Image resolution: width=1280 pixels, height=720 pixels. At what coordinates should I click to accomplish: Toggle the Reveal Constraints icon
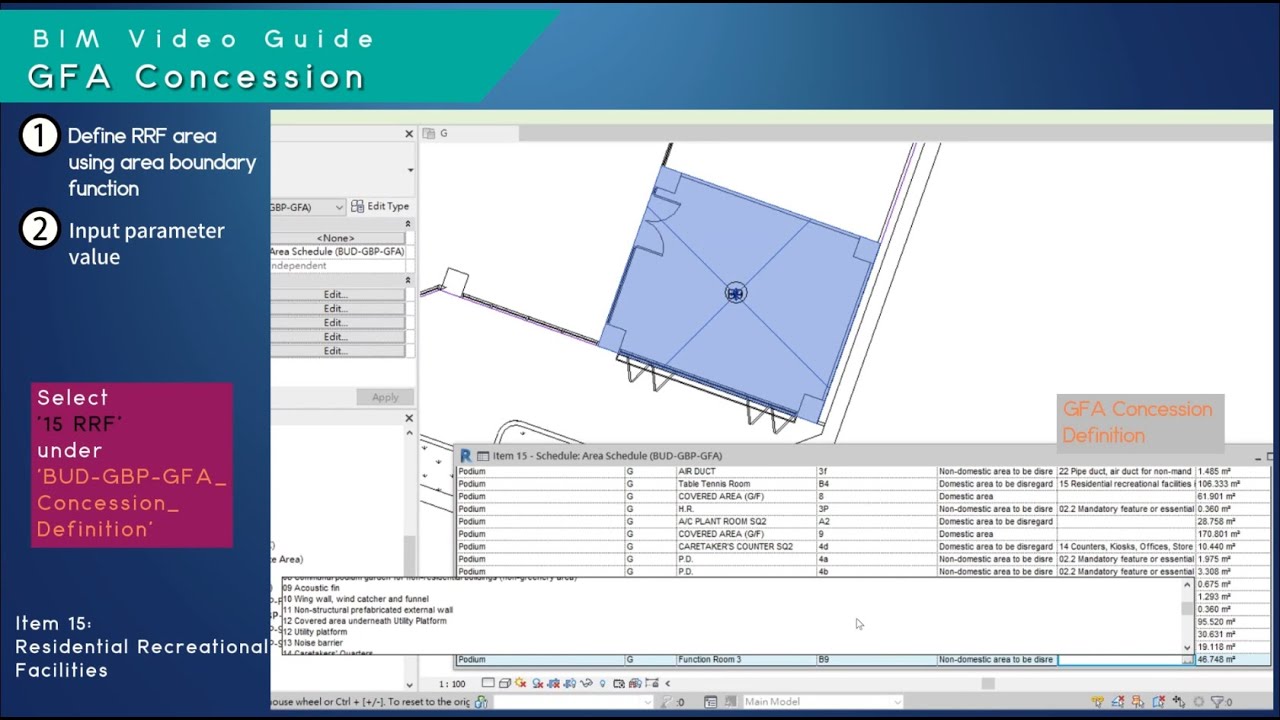(652, 683)
